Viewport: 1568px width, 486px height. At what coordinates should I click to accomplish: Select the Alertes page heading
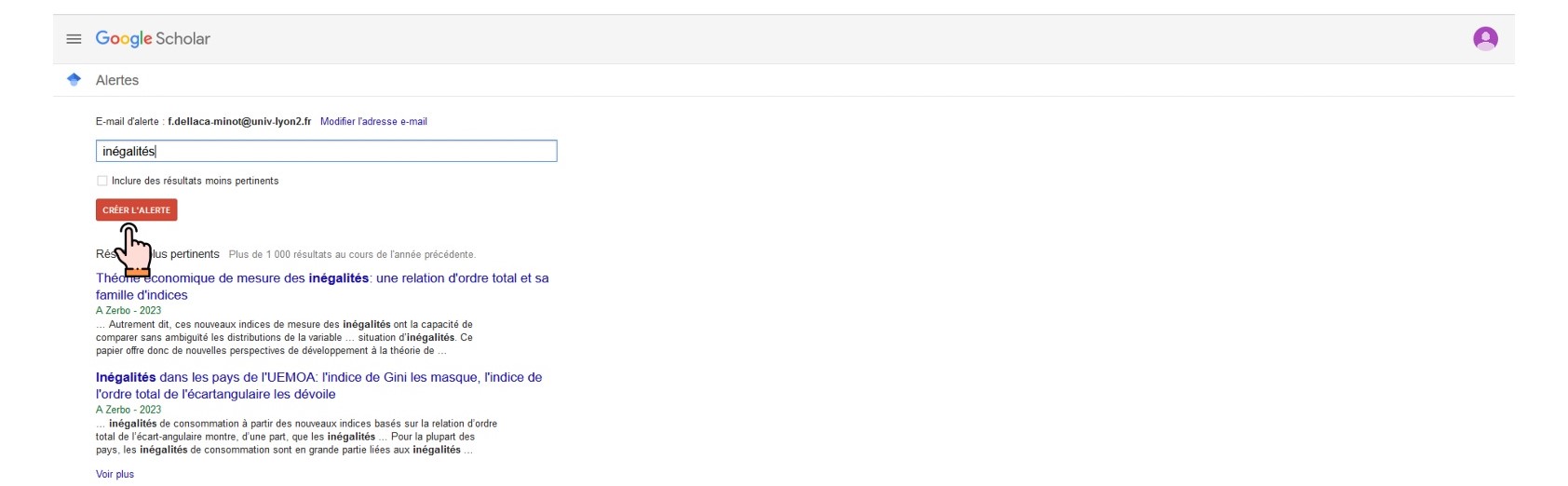tap(117, 80)
